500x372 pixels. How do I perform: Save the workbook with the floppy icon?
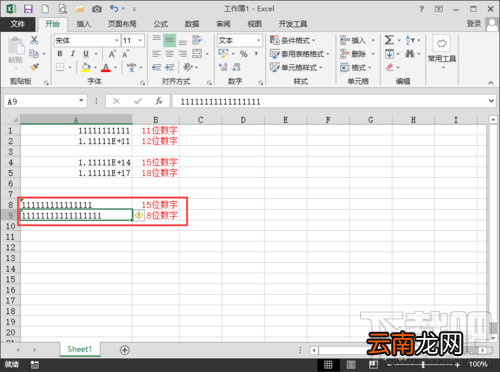pos(28,9)
